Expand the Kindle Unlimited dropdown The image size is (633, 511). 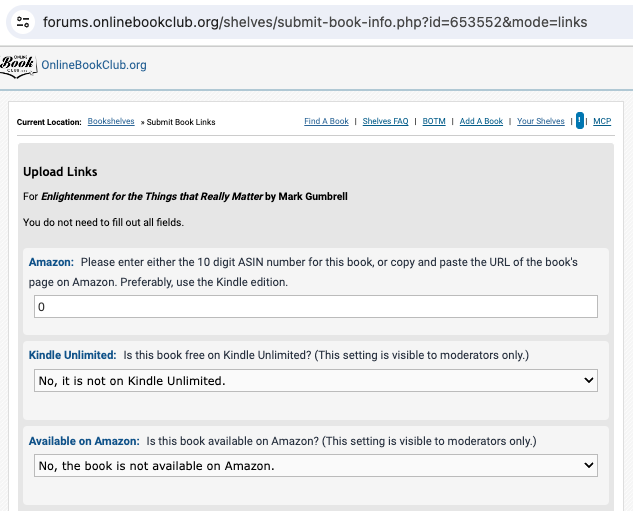click(316, 380)
